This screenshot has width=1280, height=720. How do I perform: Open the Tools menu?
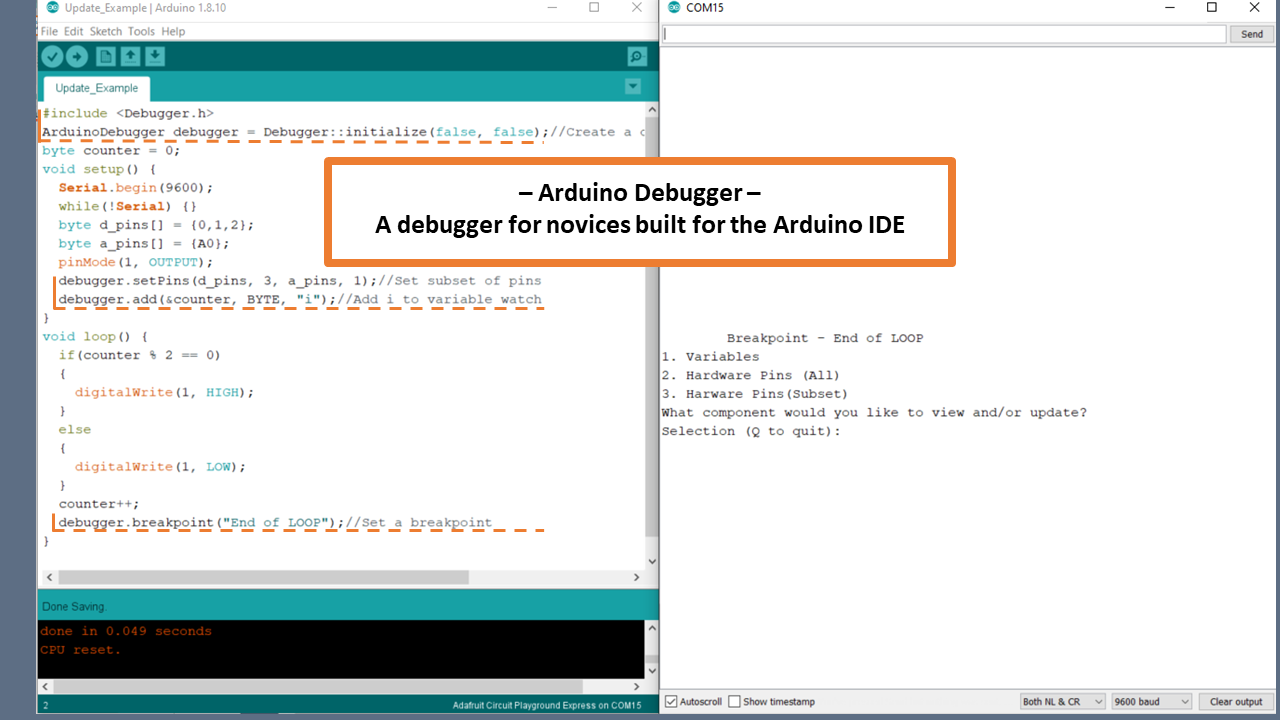[x=141, y=32]
